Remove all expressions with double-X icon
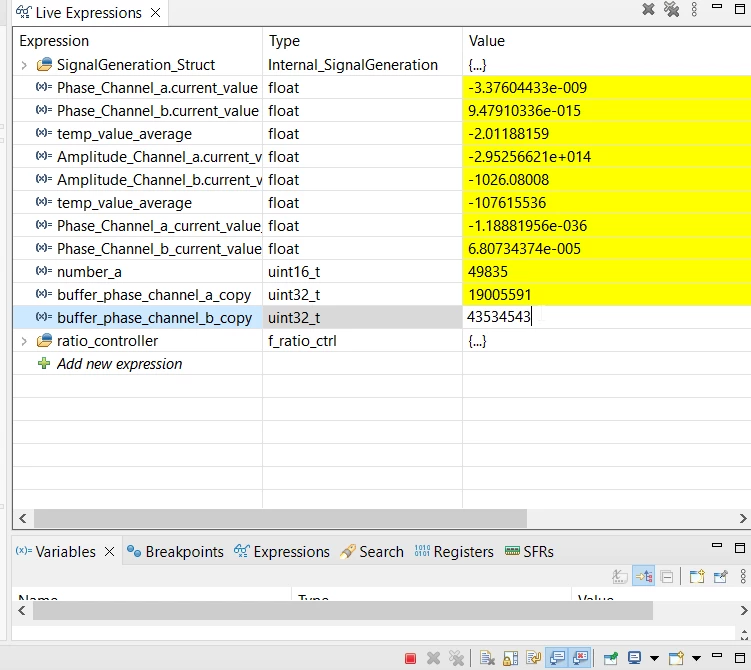751x670 pixels. click(671, 9)
